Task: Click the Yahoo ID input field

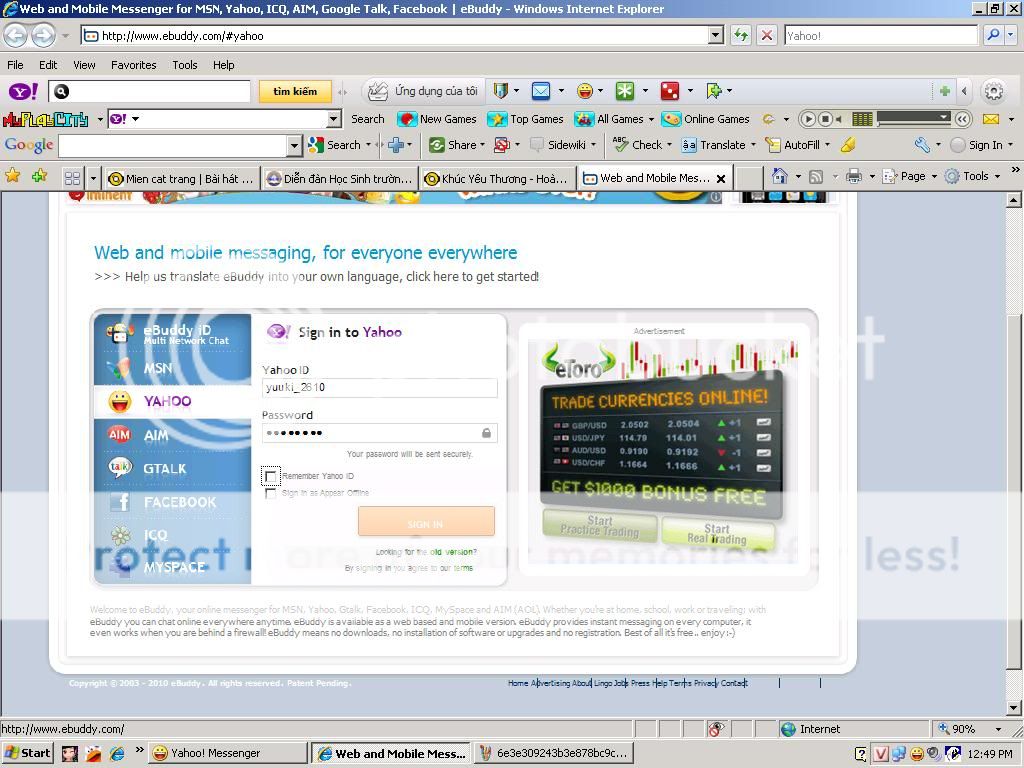Action: [x=379, y=388]
